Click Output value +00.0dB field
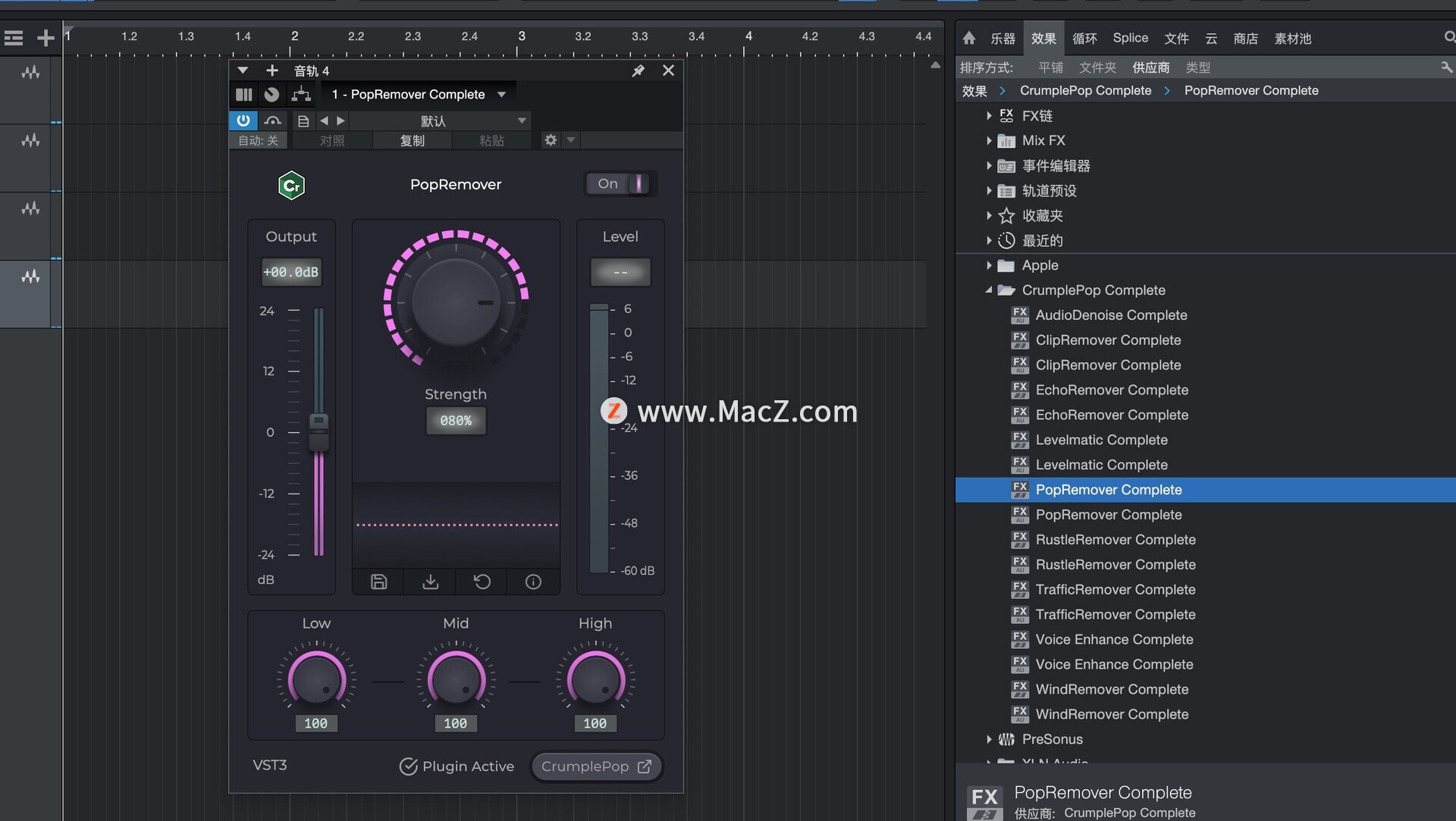 click(291, 272)
